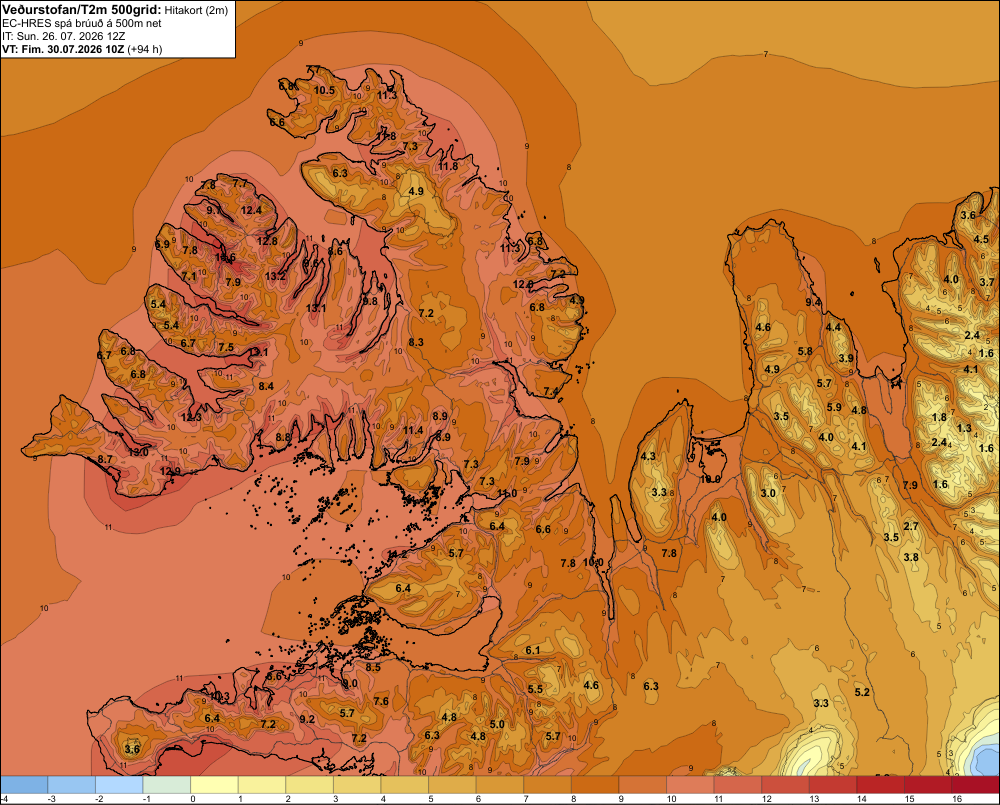Viewport: 1000px width, 805px height.
Task: Click the 5.0 temperature value
Action: pyautogui.click(x=497, y=724)
